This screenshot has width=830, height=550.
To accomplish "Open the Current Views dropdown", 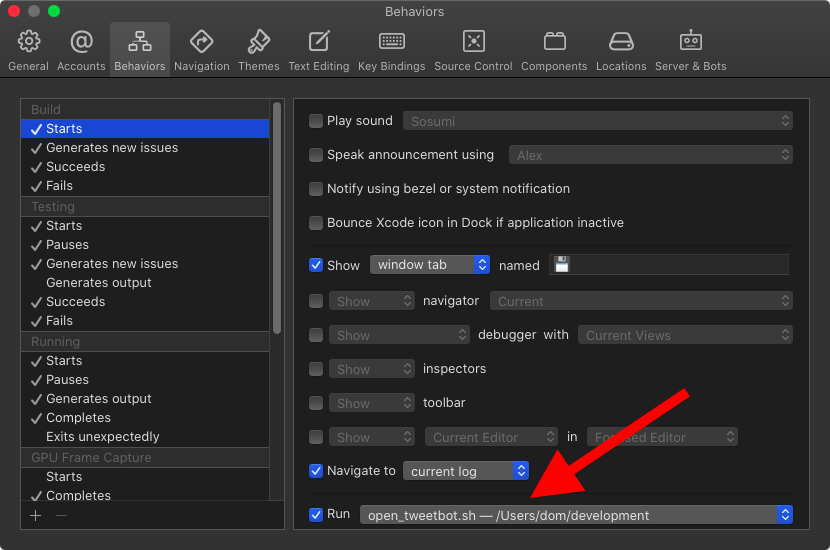I will pyautogui.click(x=685, y=335).
